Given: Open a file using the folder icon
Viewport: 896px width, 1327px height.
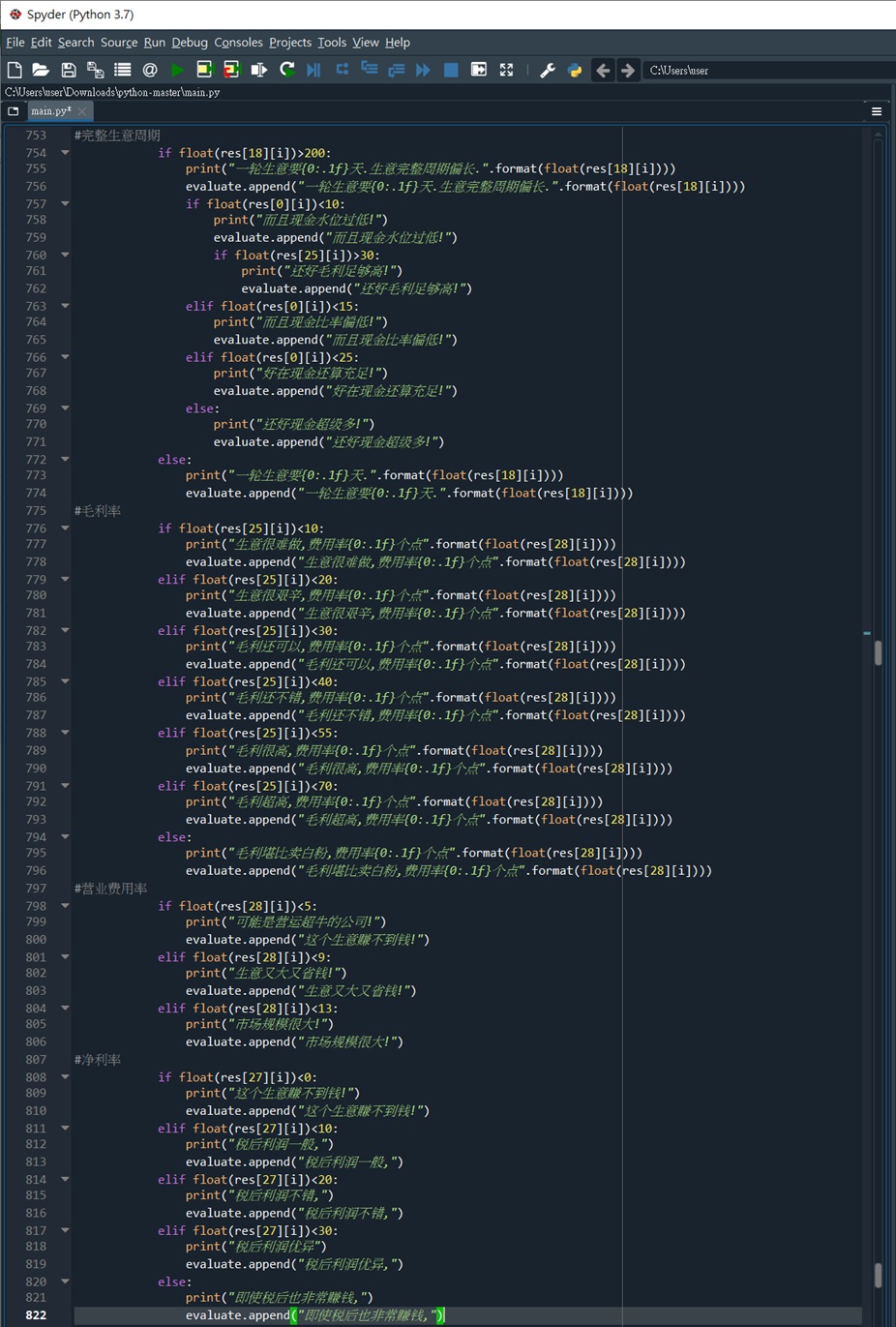Looking at the screenshot, I should pyautogui.click(x=41, y=70).
